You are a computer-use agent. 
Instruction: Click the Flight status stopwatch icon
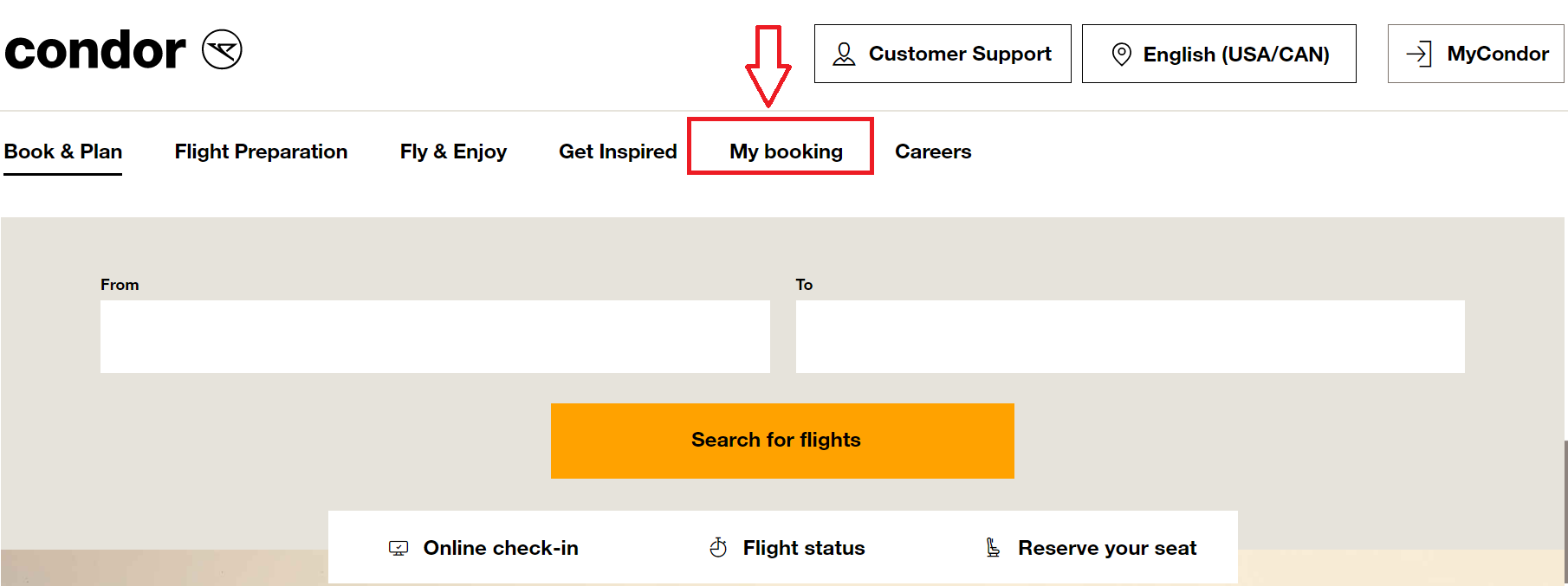[718, 547]
